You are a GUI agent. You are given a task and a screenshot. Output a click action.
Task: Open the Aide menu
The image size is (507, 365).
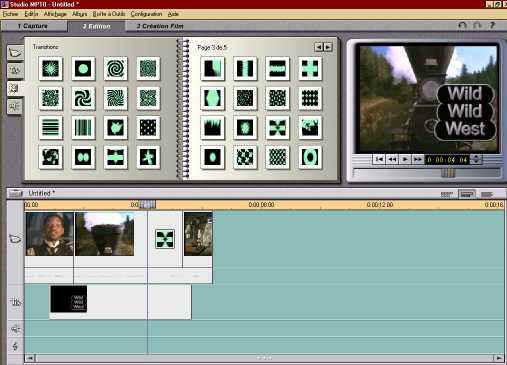(173, 14)
